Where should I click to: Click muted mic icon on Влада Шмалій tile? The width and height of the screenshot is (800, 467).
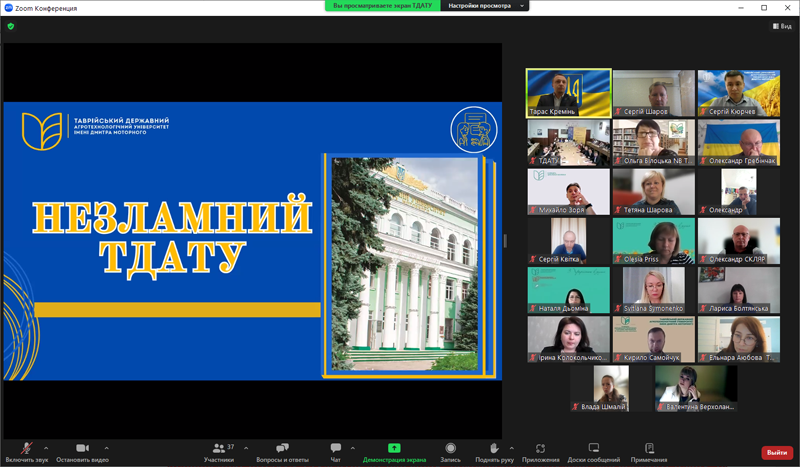point(576,407)
